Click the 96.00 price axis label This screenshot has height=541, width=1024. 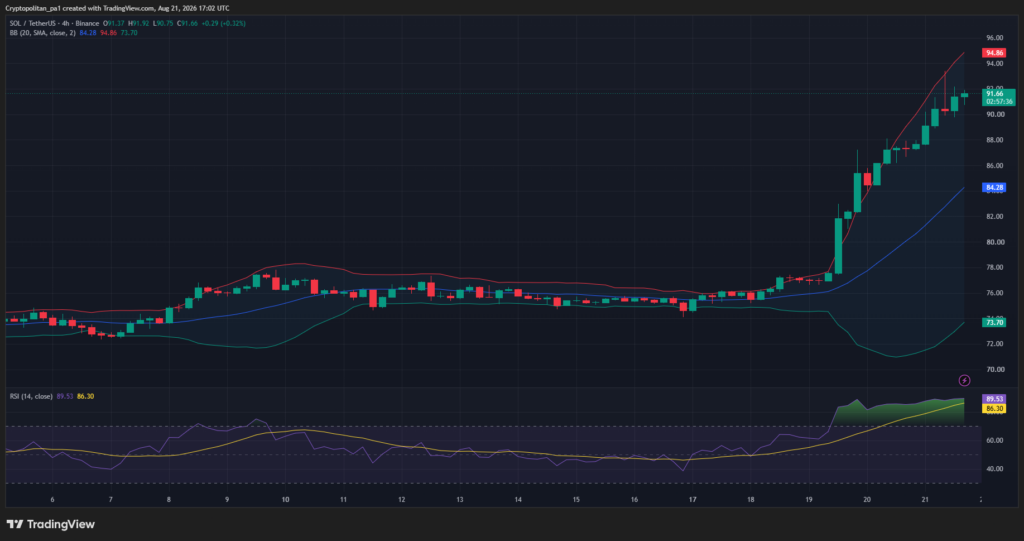click(995, 38)
